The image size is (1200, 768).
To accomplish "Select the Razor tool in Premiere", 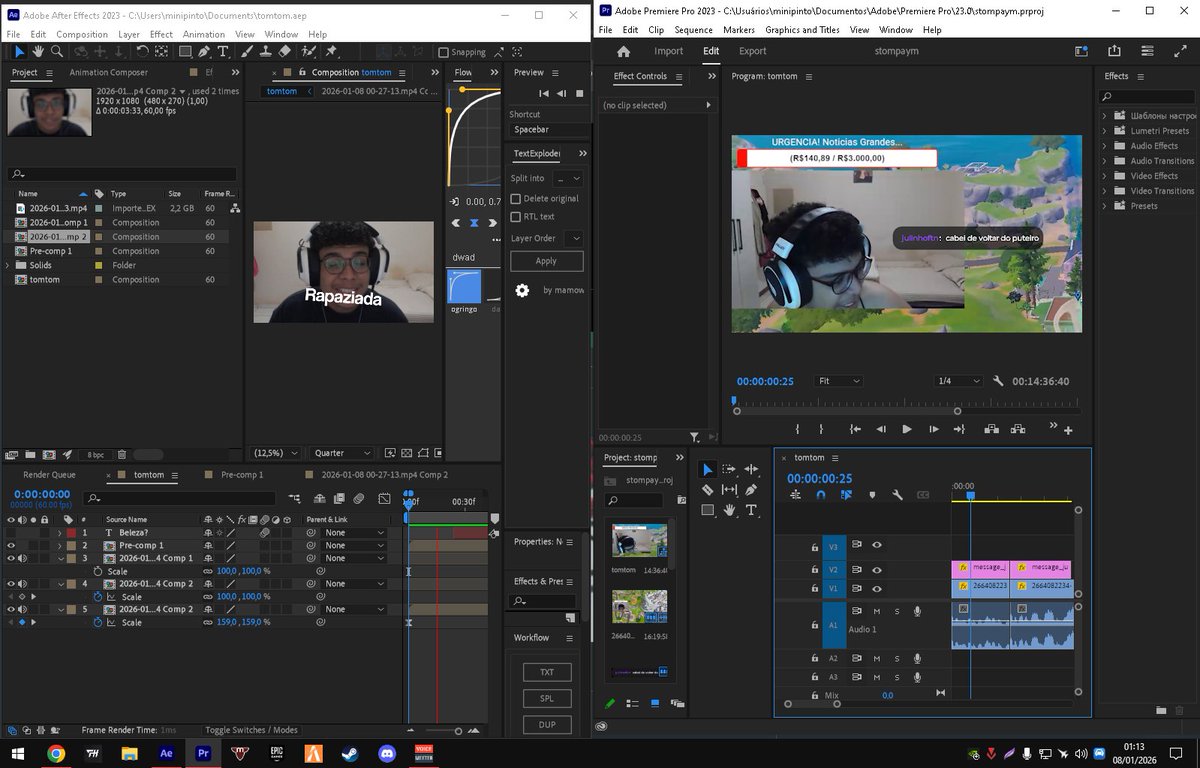I will coord(707,490).
